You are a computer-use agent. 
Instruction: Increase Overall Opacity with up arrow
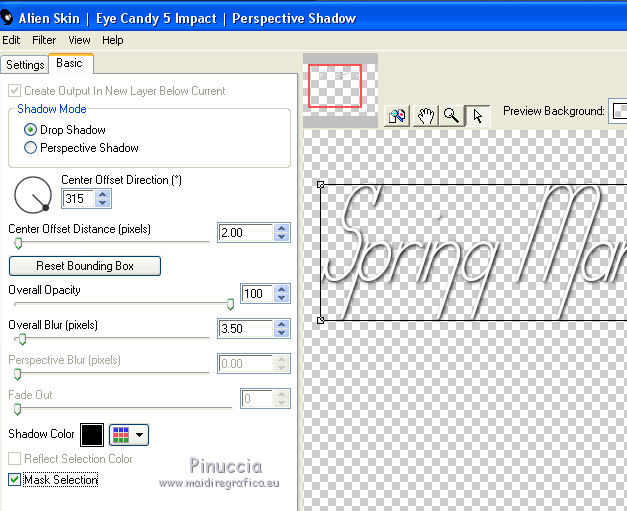tap(282, 289)
